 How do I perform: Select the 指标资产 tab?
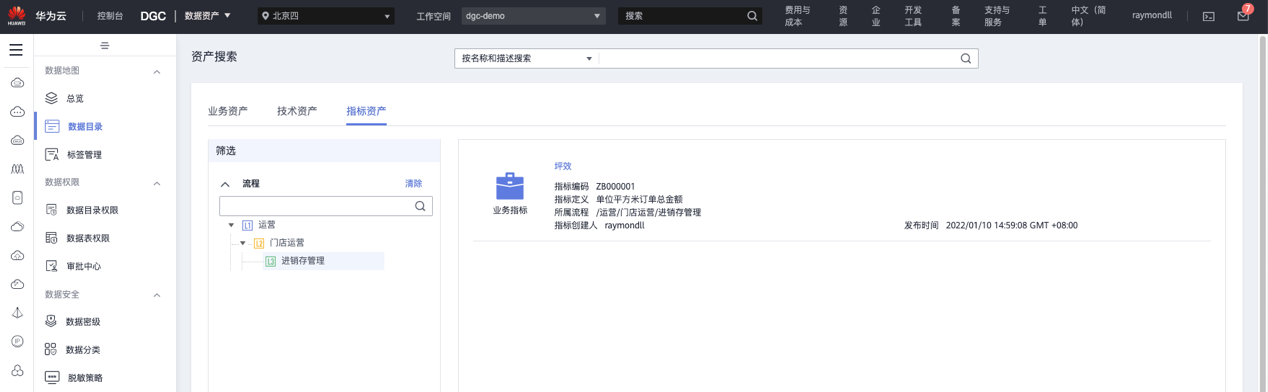[x=366, y=111]
